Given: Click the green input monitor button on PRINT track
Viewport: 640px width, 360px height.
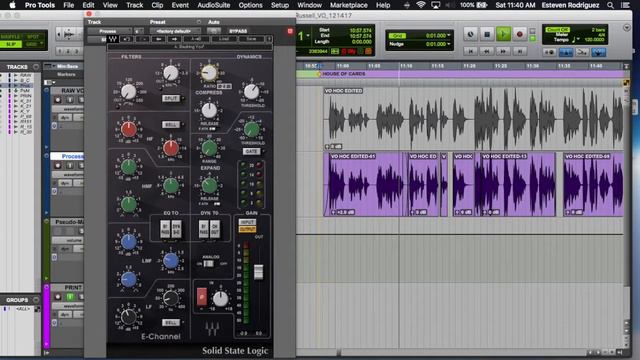Looking at the screenshot, I should coord(70,297).
